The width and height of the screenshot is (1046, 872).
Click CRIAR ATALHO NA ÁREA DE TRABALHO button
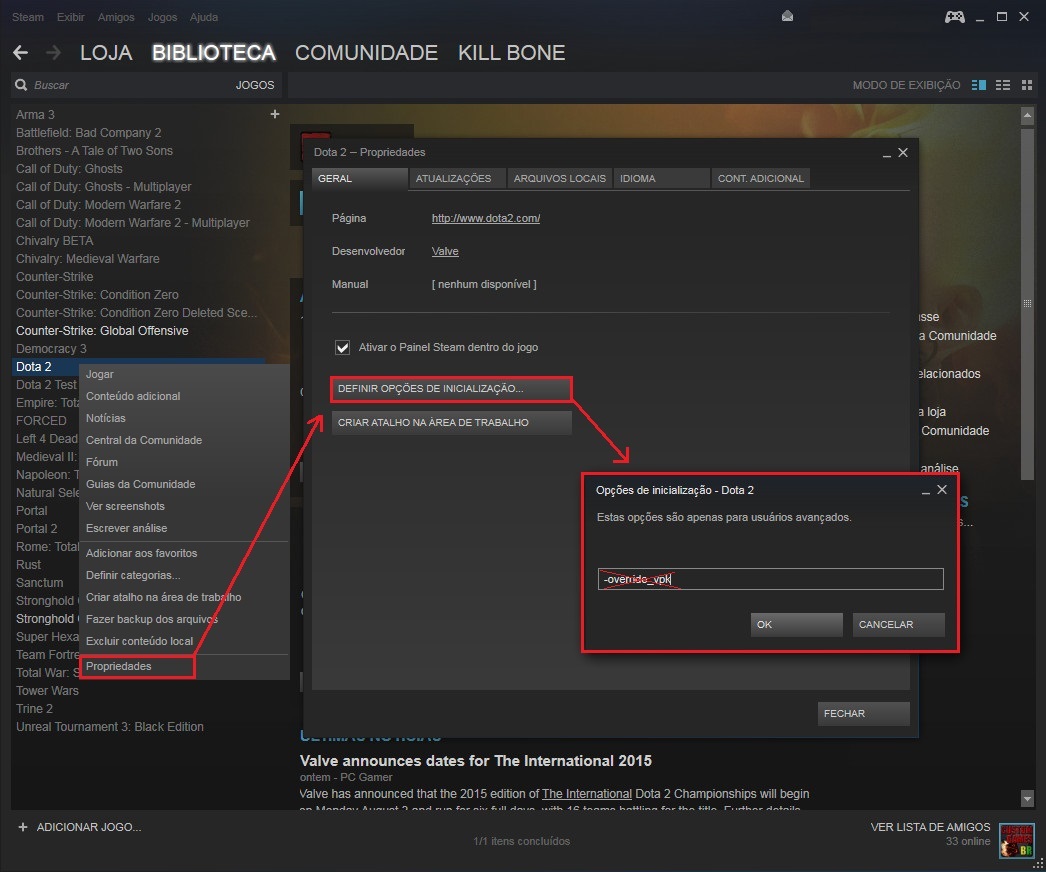pyautogui.click(x=452, y=422)
